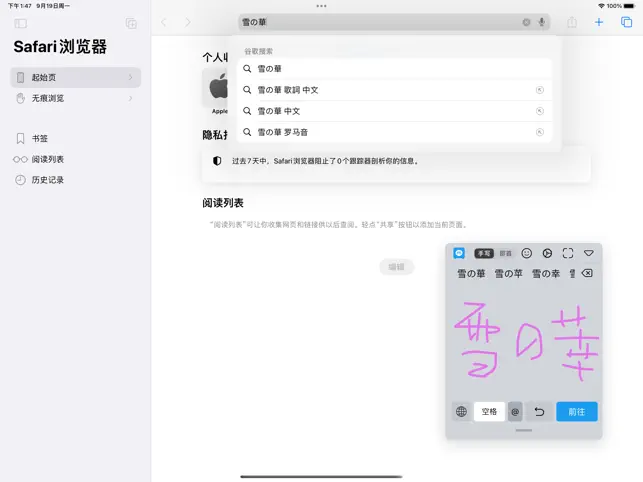Fill the query using 雪の華 中文 arrow
The width and height of the screenshot is (643, 482).
[x=540, y=111]
